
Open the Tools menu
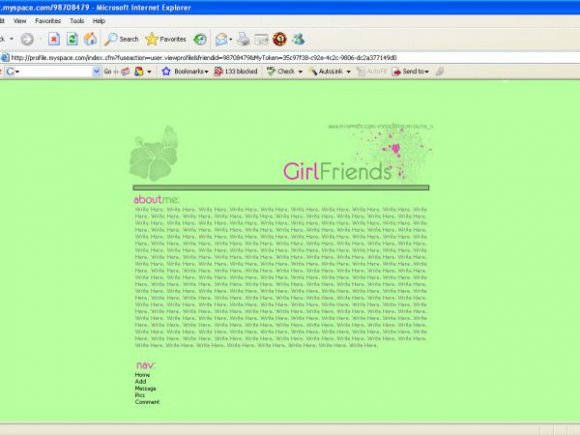[x=77, y=21]
